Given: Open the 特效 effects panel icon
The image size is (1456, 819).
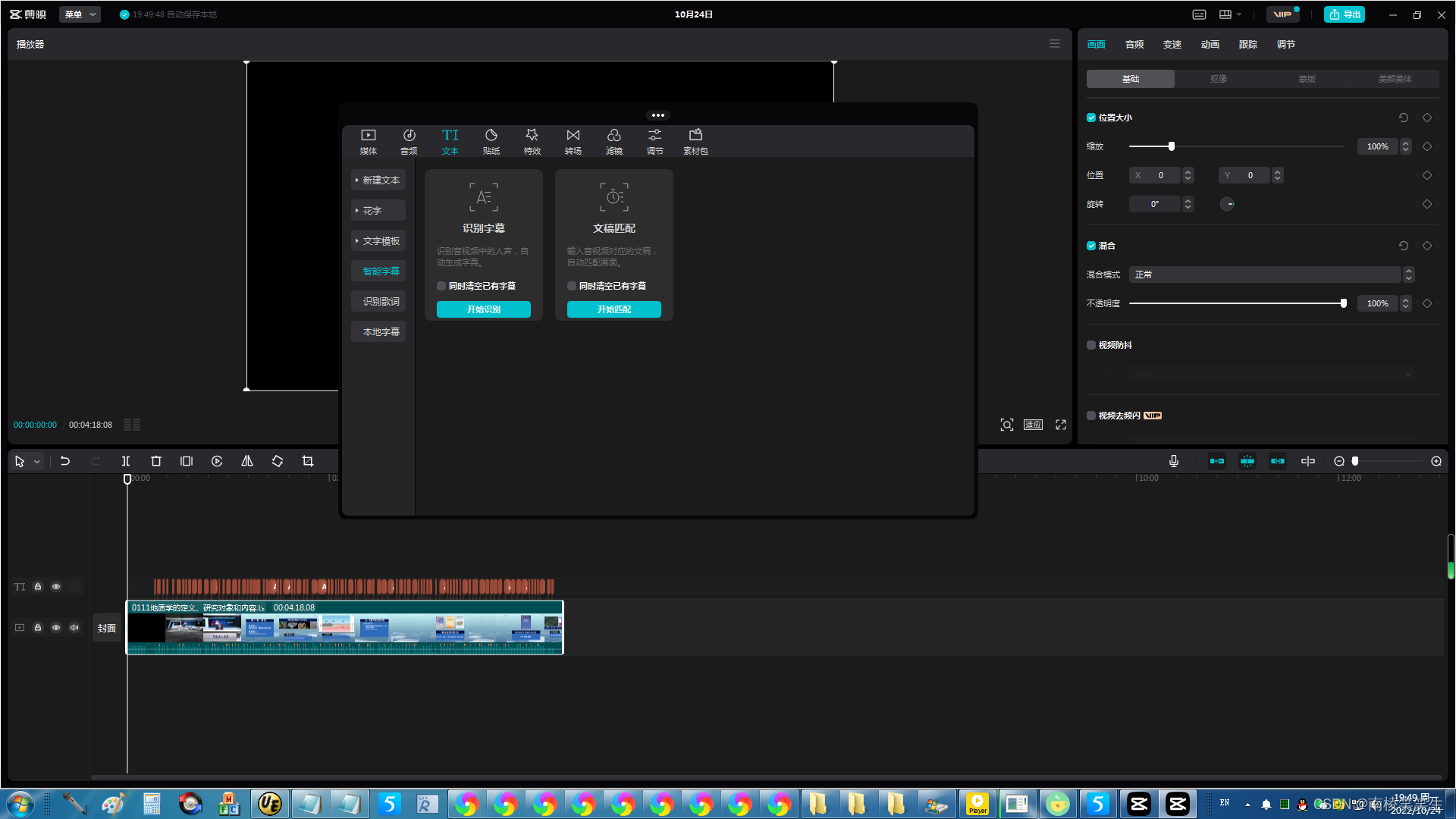Looking at the screenshot, I should [x=532, y=140].
